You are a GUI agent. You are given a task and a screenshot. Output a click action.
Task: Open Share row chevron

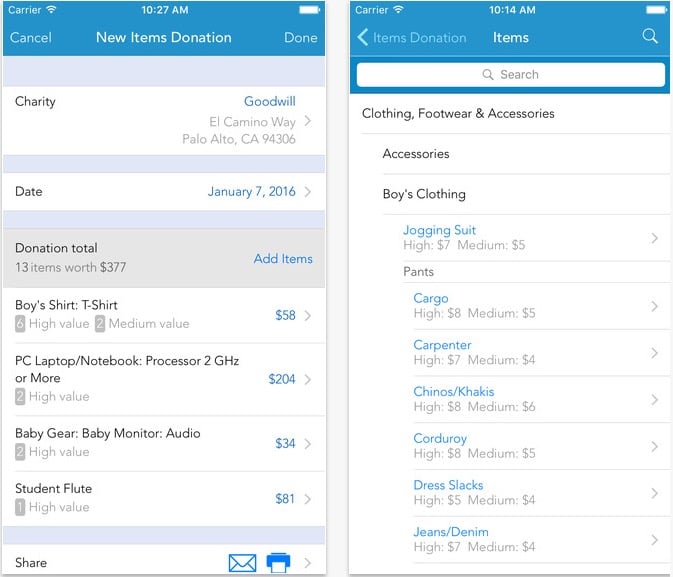tap(307, 563)
